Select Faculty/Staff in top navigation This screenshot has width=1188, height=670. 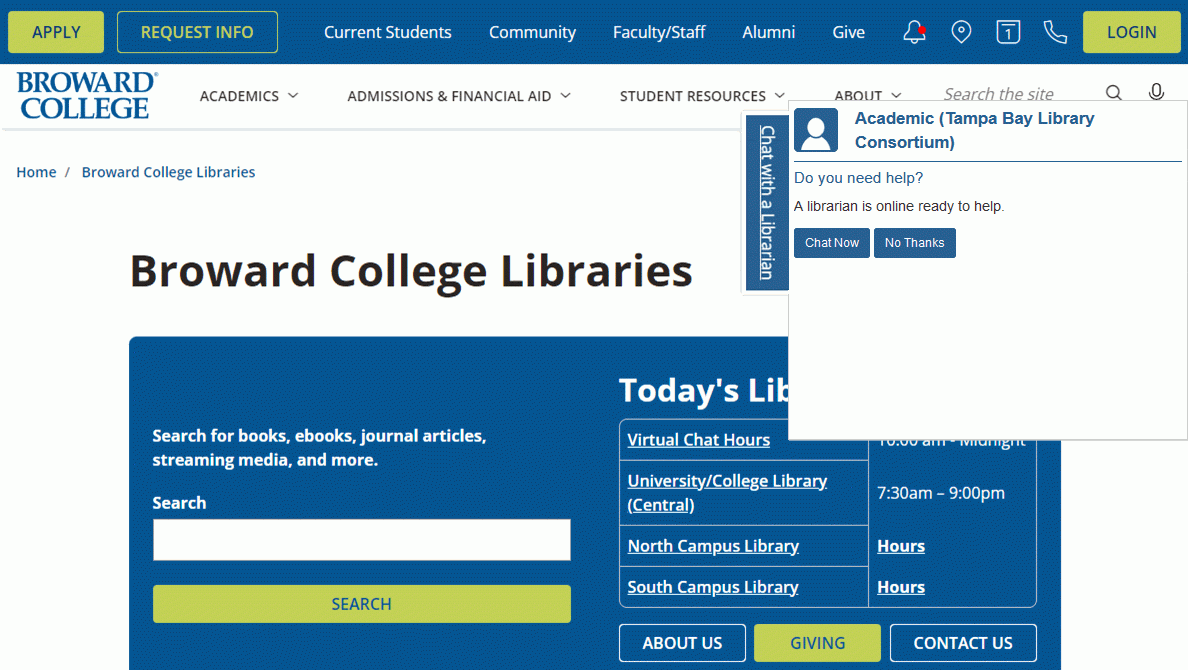coord(659,32)
